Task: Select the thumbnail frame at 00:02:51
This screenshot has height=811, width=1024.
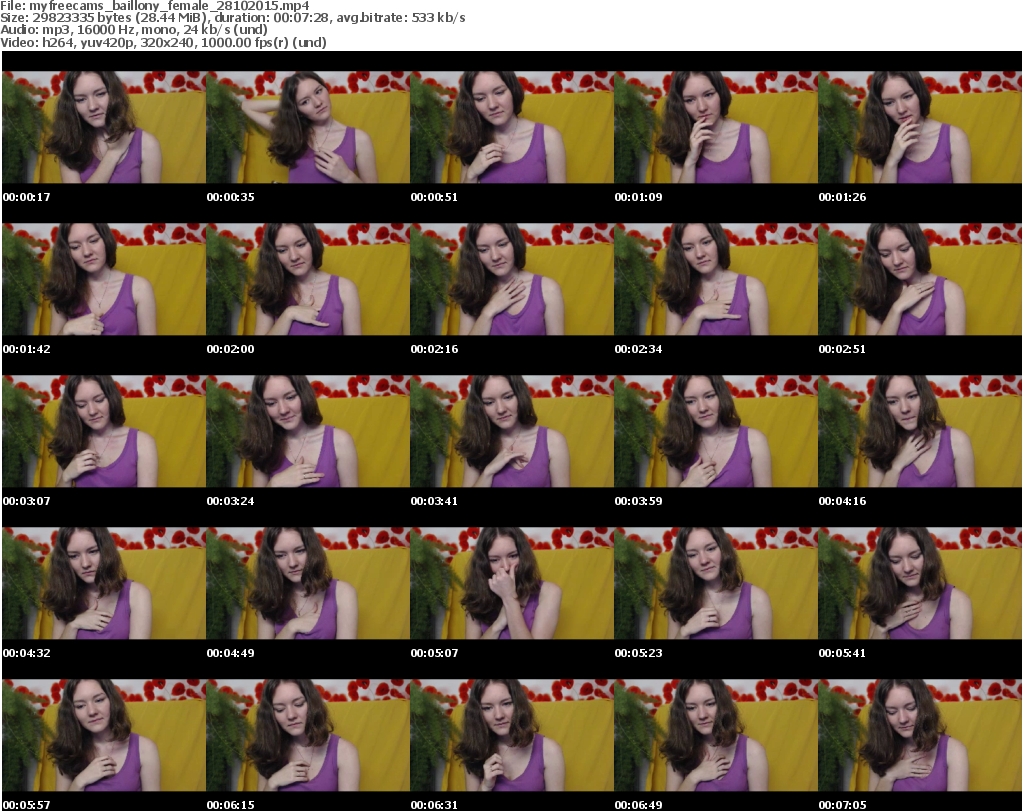Action: [920, 279]
